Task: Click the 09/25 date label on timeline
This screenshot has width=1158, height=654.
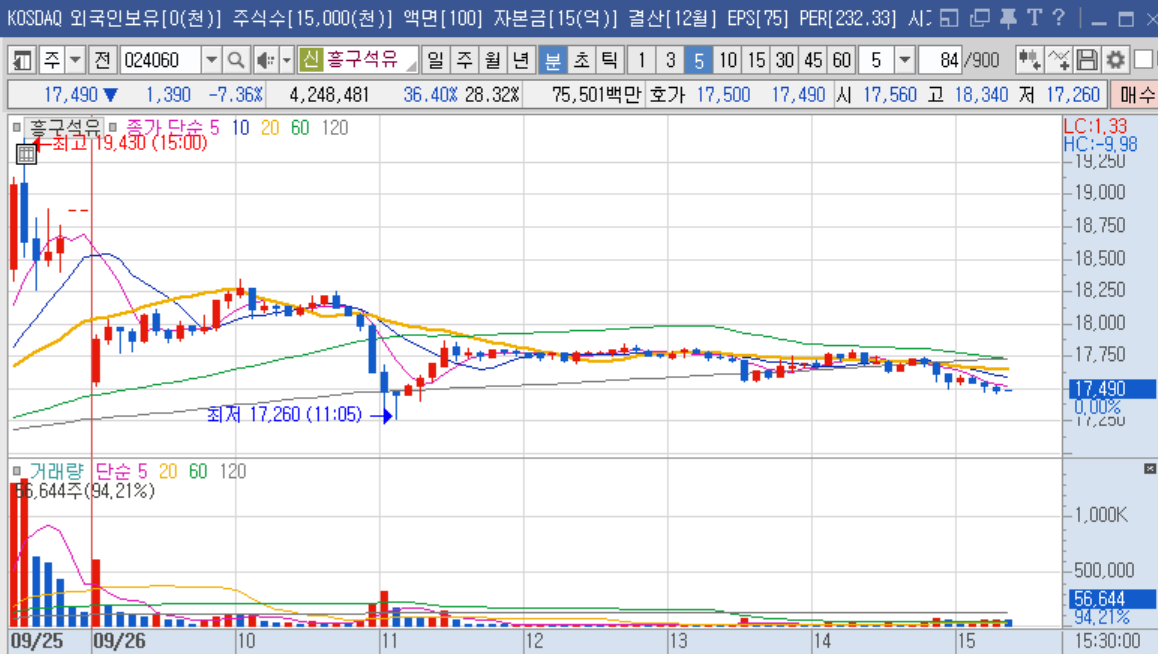Action: pyautogui.click(x=37, y=641)
